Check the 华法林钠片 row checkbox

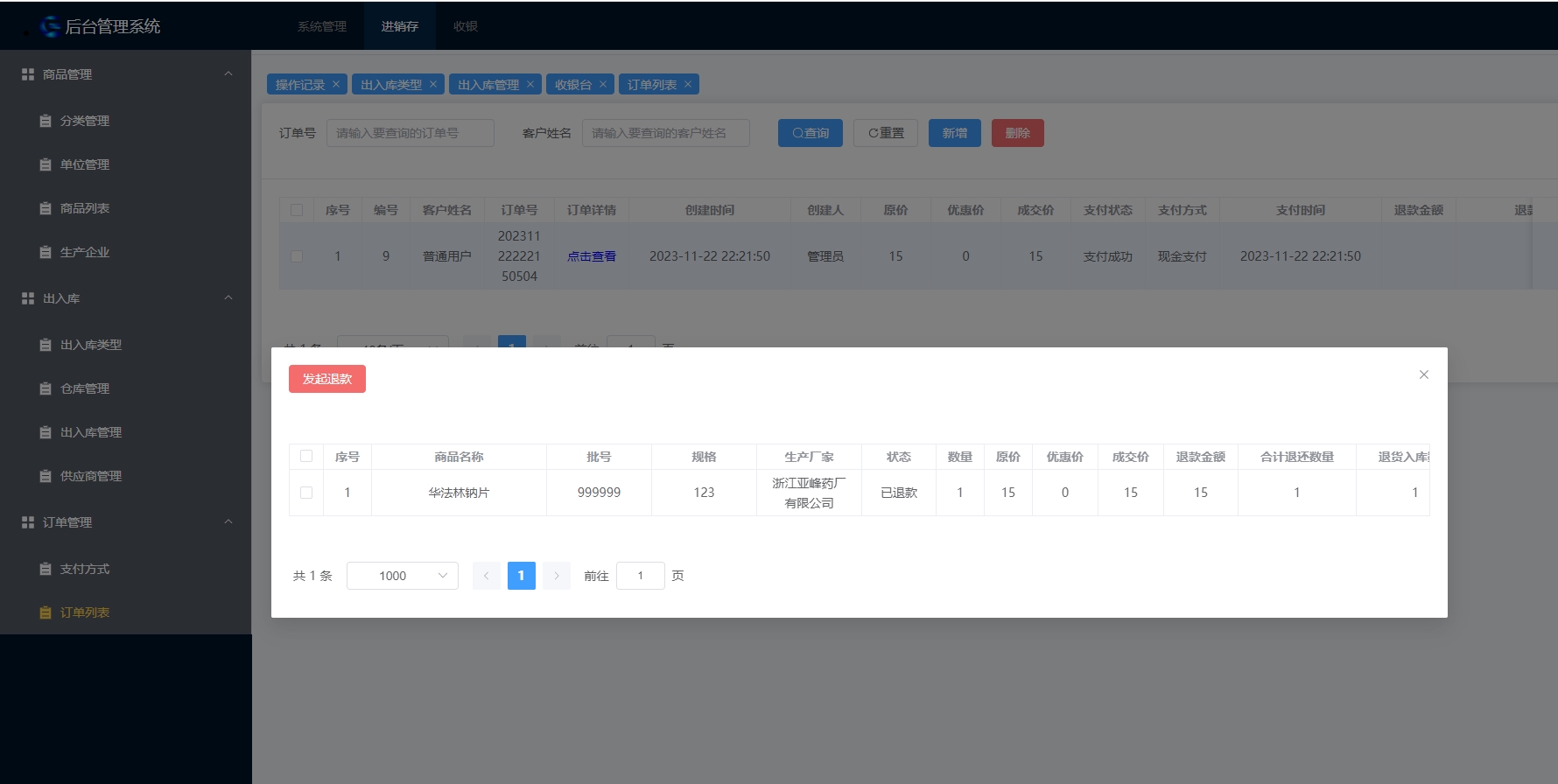point(306,493)
